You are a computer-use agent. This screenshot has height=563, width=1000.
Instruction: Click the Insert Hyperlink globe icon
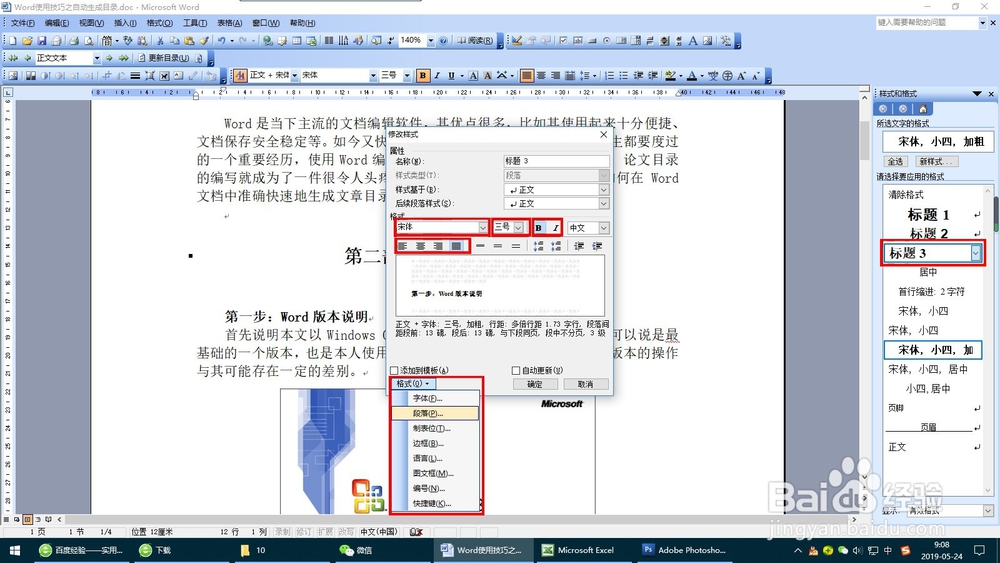268,41
